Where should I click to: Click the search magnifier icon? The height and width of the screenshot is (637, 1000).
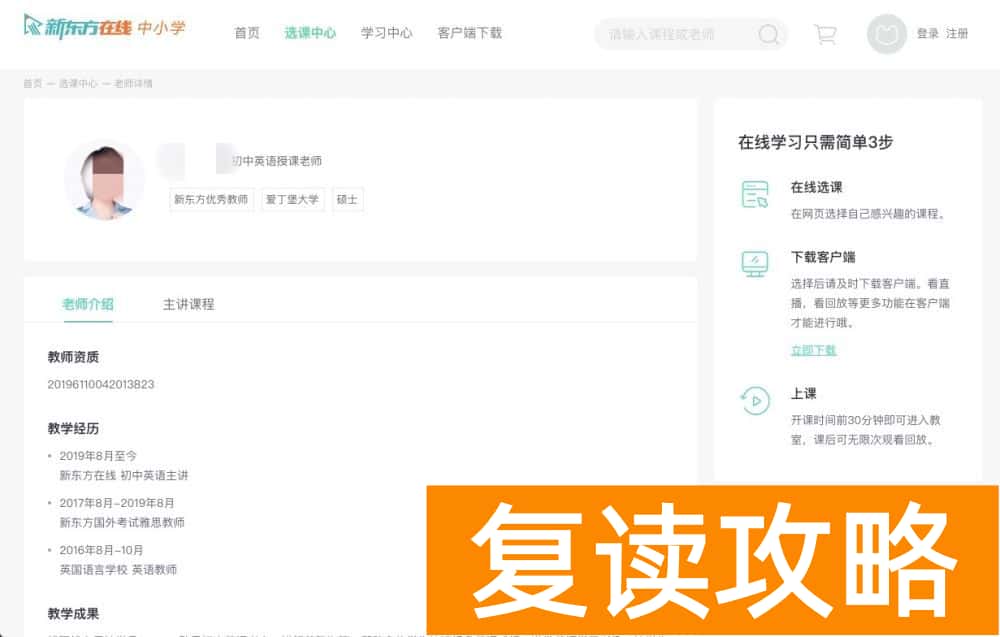(768, 33)
